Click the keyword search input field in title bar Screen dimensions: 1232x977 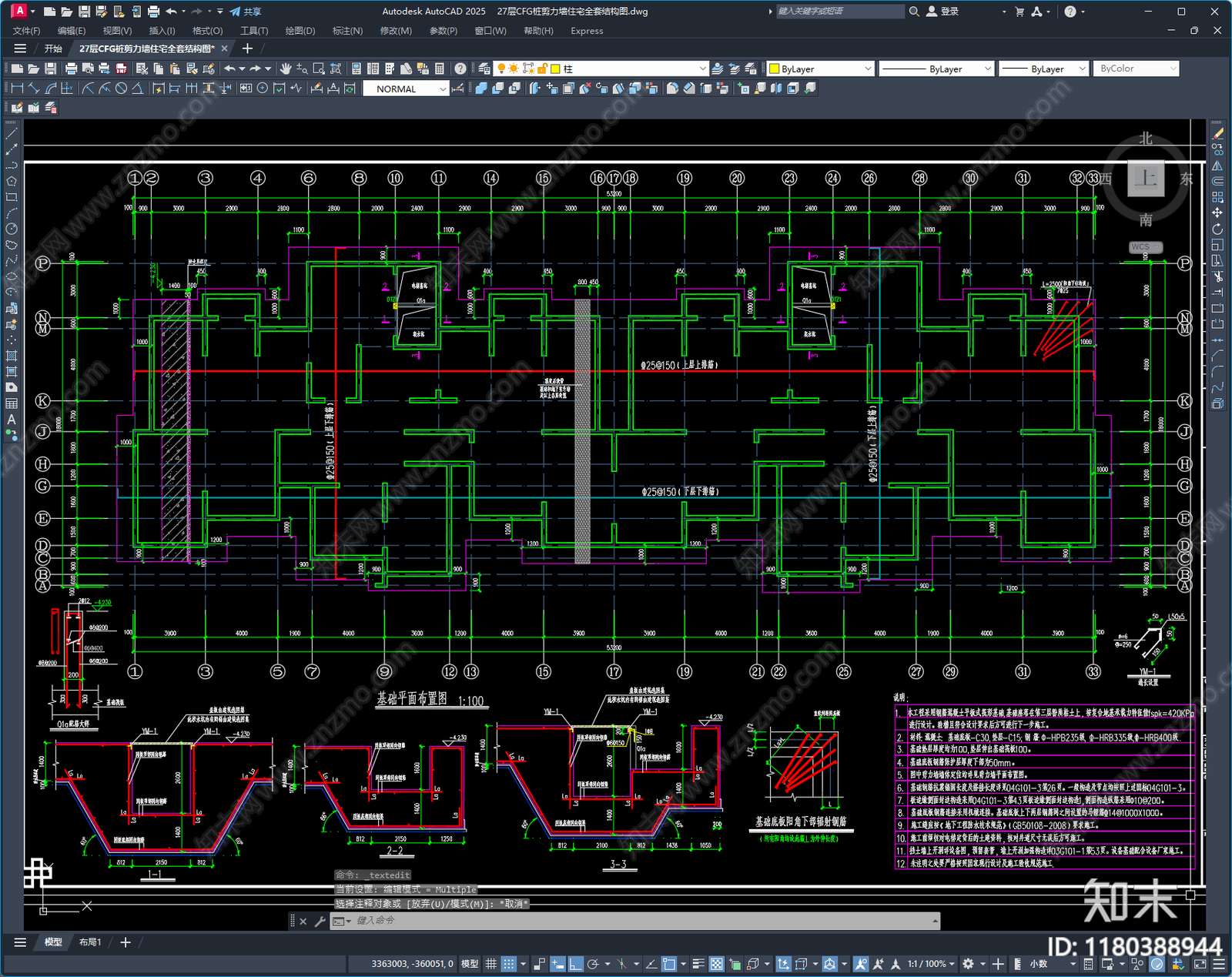point(839,12)
